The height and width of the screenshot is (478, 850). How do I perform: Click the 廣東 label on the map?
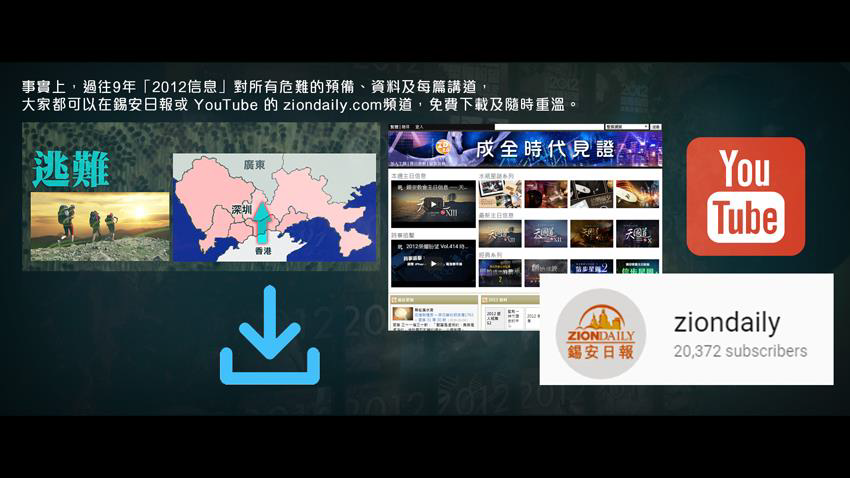point(254,165)
